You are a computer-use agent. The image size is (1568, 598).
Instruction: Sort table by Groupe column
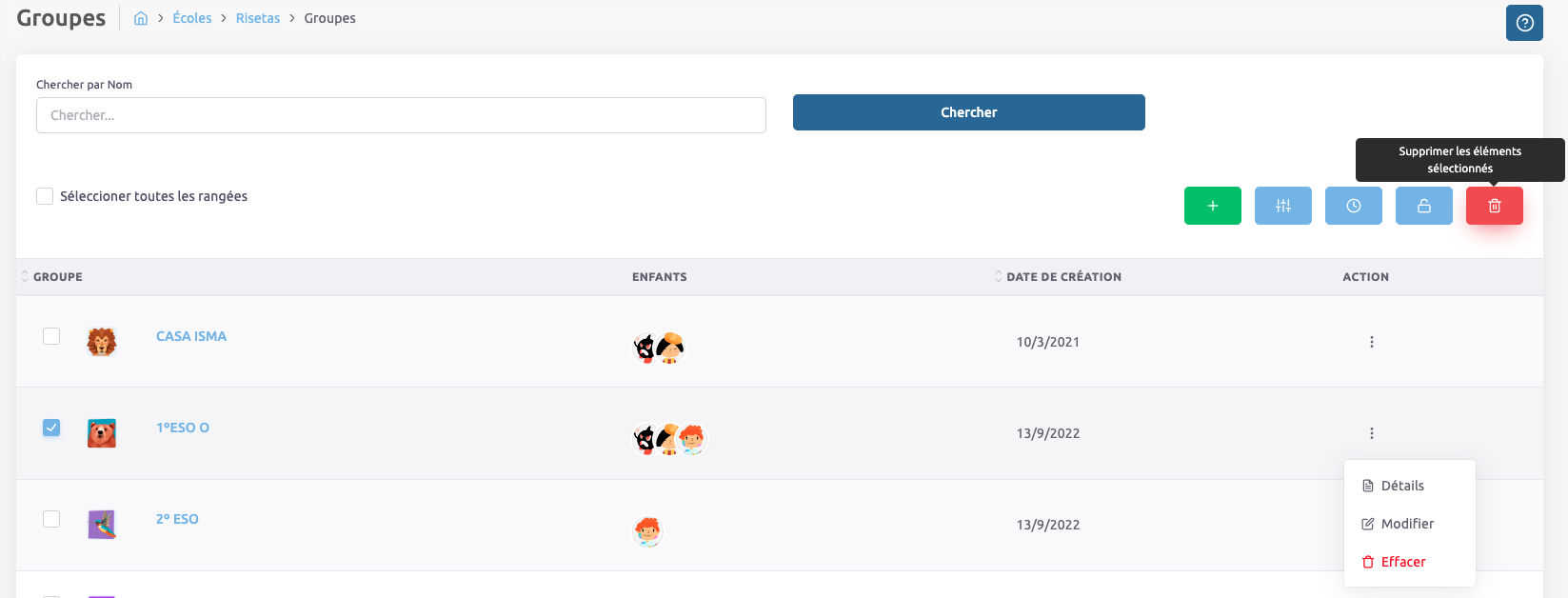pyautogui.click(x=57, y=277)
